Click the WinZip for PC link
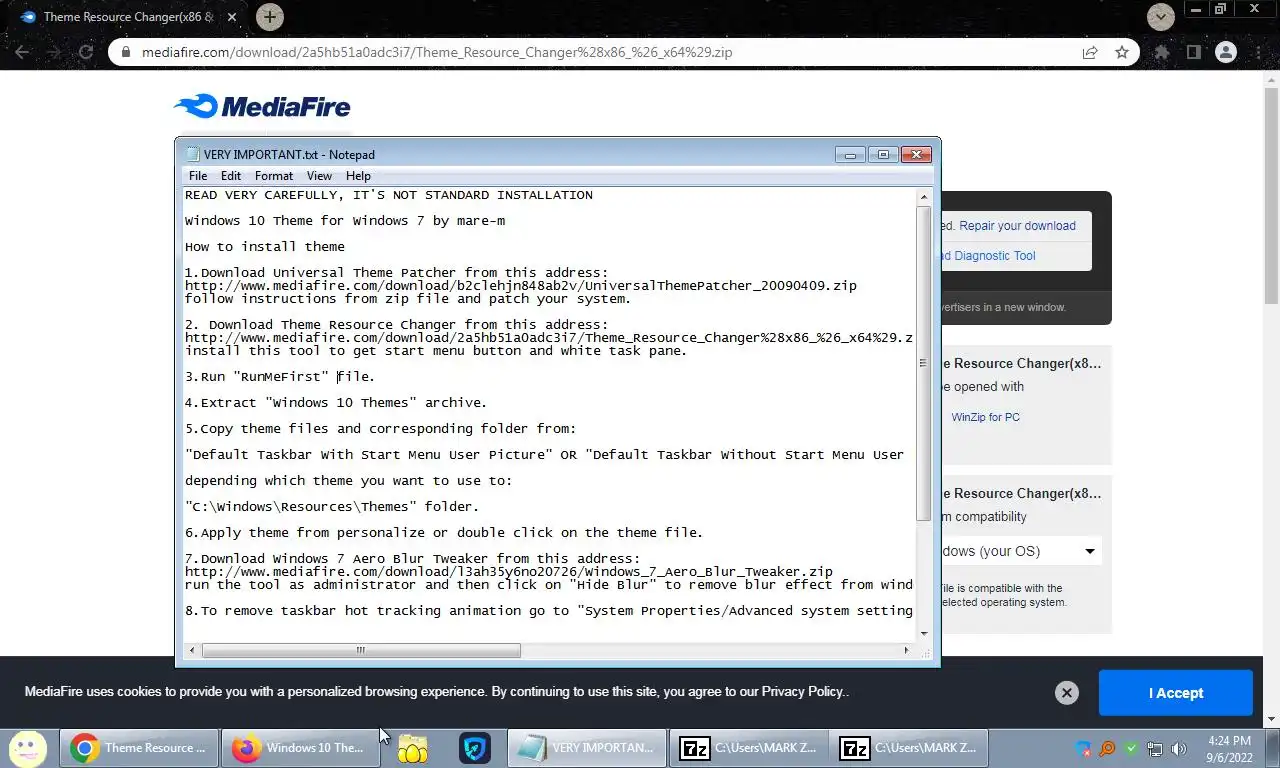Screen dimensions: 1280x768 click(985, 417)
